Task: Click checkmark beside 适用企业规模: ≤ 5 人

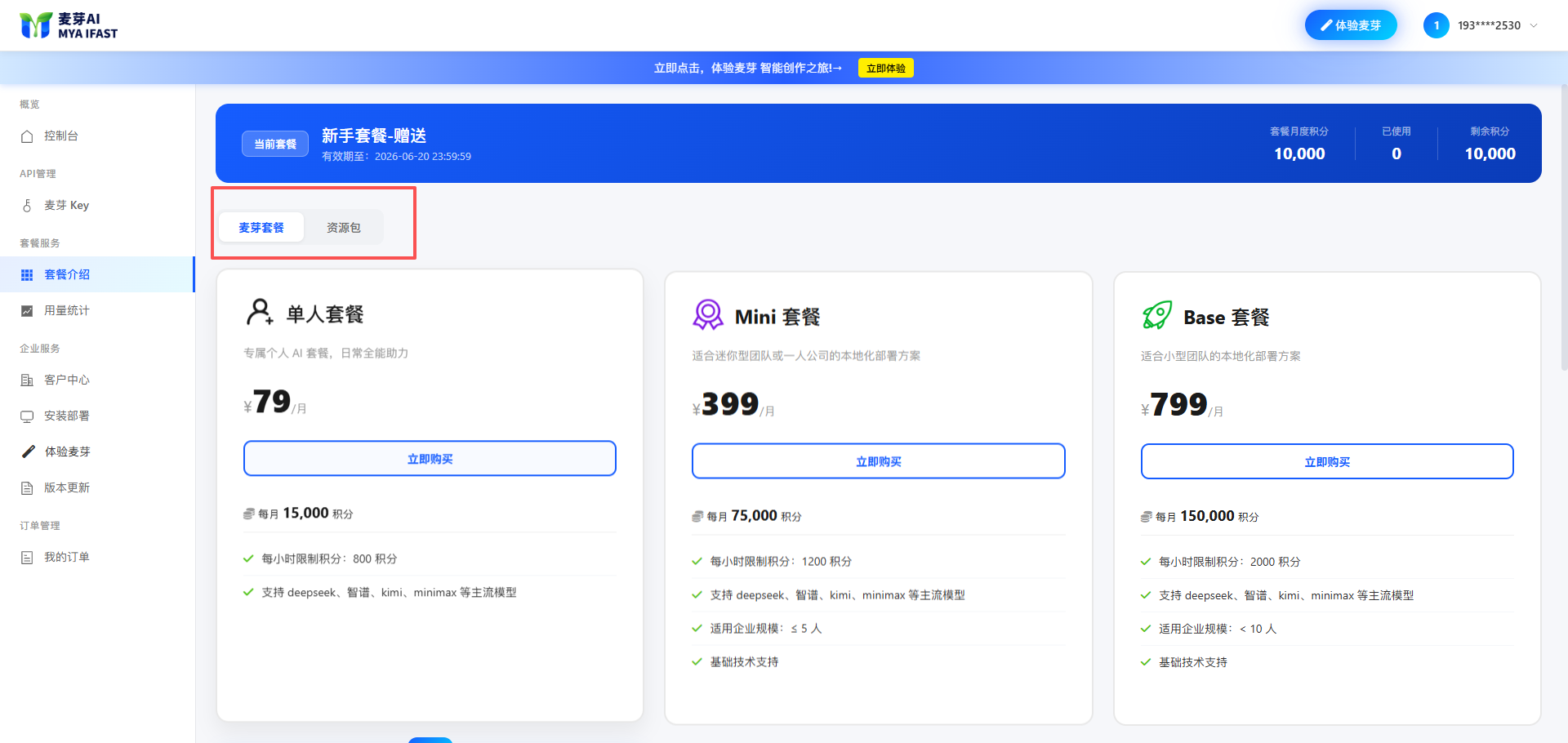Action: tap(697, 629)
